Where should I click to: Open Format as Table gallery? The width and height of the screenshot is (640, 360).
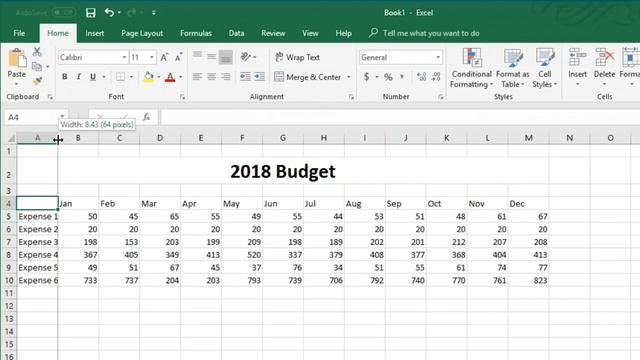coord(513,68)
